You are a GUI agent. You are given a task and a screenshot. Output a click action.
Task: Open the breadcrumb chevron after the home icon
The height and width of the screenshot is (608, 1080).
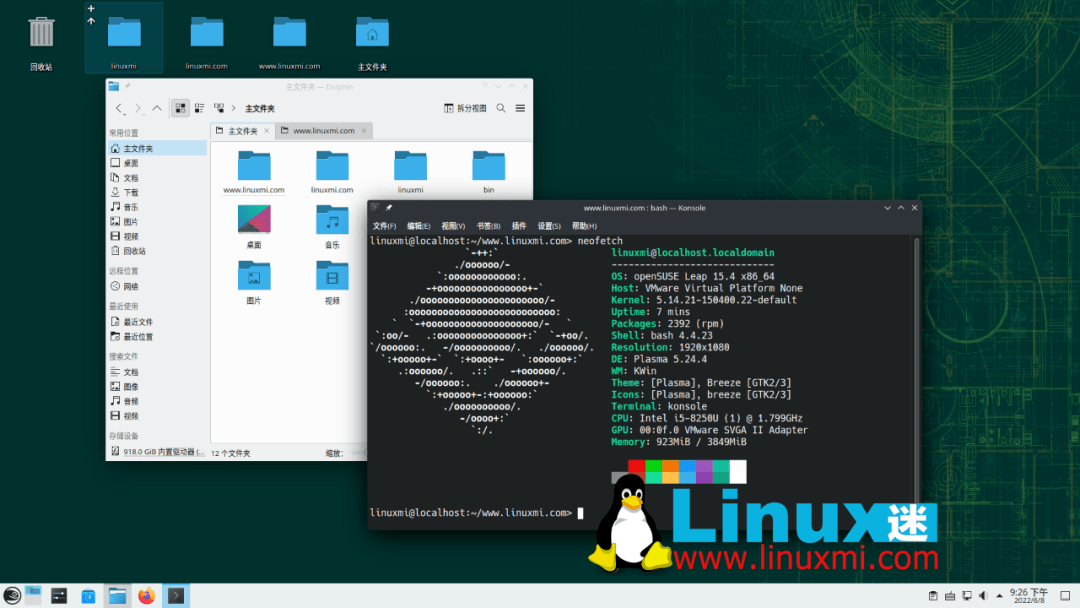[234, 108]
